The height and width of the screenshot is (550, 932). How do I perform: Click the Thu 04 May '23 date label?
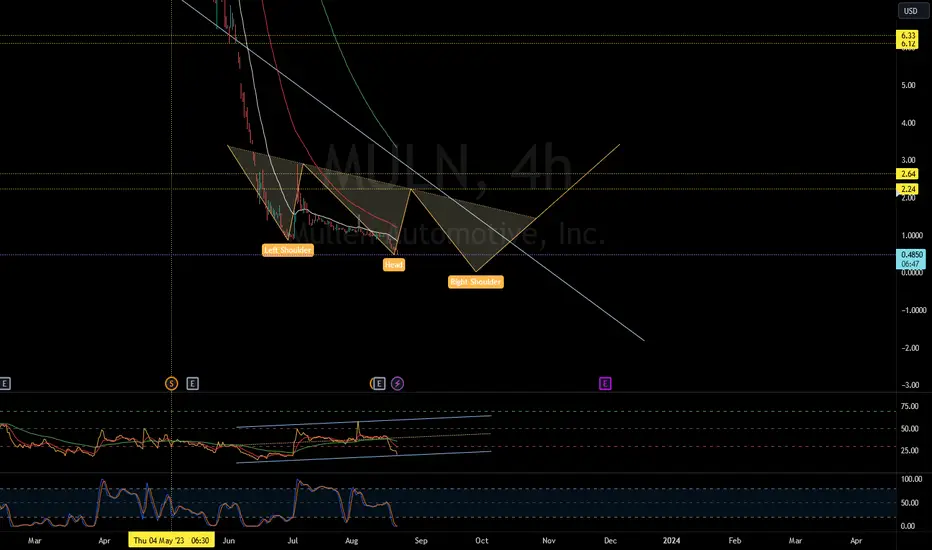coord(171,540)
